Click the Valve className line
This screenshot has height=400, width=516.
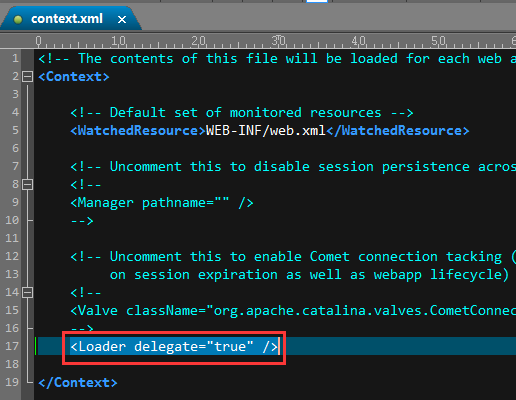point(293,311)
